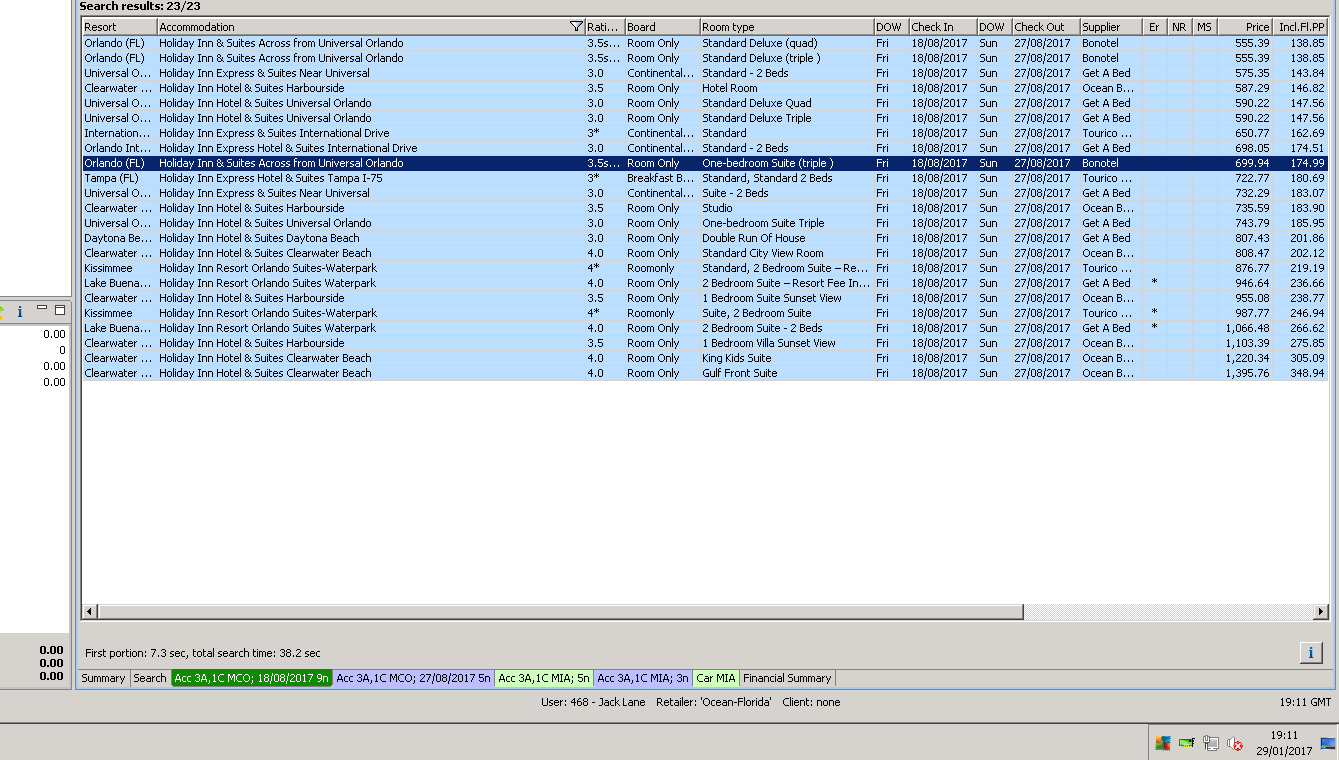Click the filter funnel icon in Accommodation header
This screenshot has width=1339, height=760.
[575, 27]
